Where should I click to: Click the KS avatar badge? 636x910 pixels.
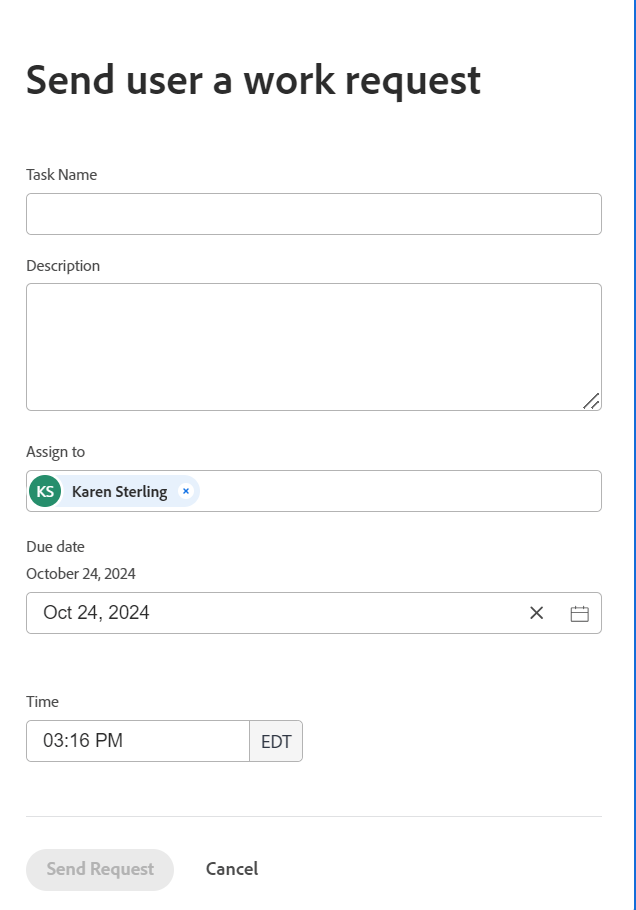point(45,491)
